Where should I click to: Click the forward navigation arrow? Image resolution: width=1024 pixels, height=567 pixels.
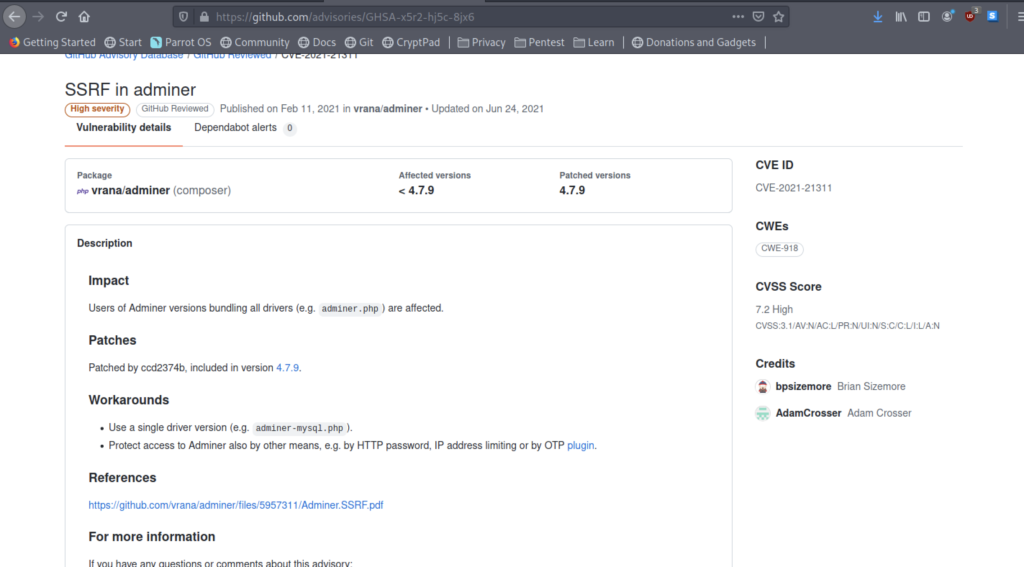point(38,17)
